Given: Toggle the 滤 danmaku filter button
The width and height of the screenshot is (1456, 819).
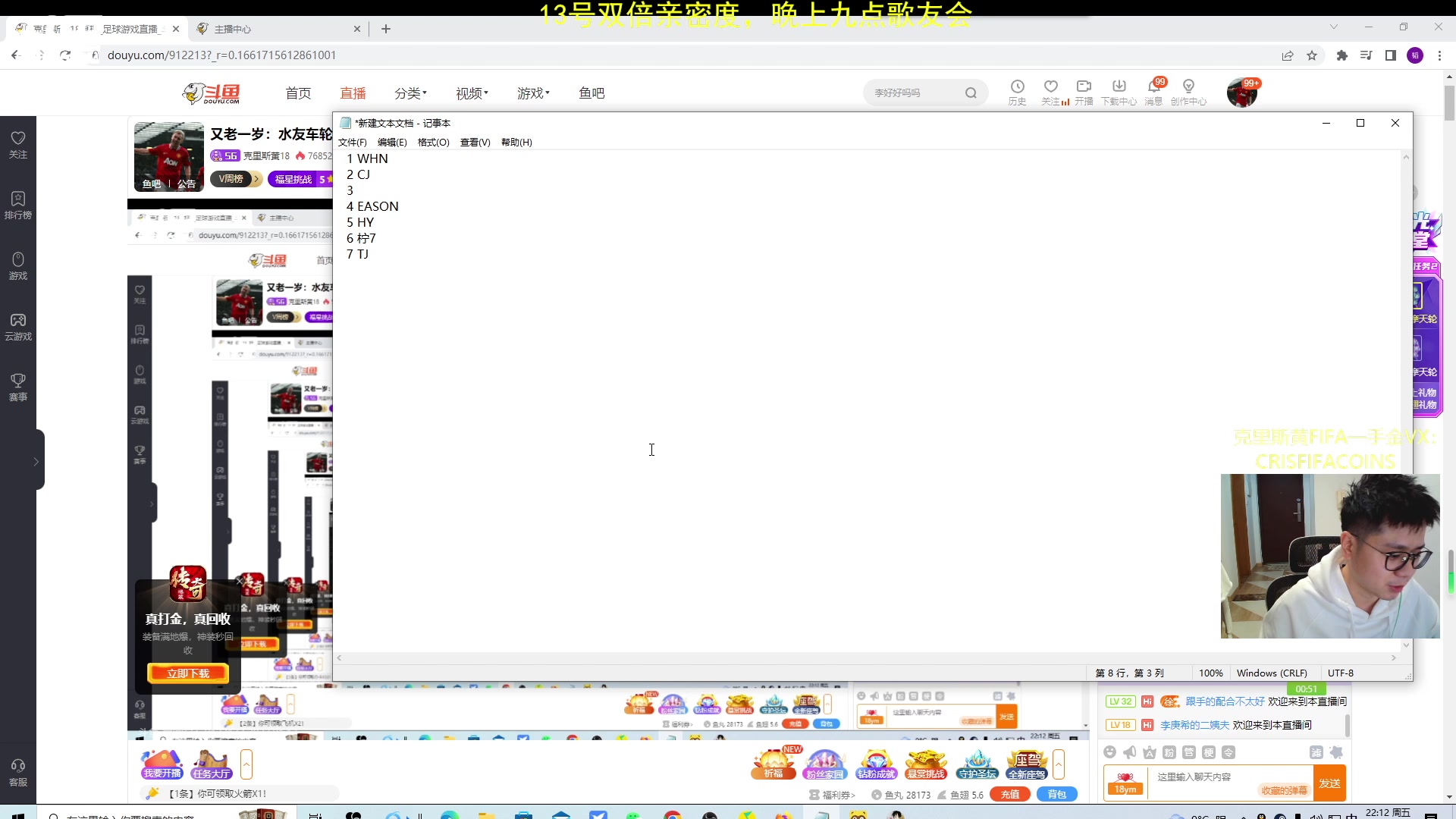Looking at the screenshot, I should 1316,752.
